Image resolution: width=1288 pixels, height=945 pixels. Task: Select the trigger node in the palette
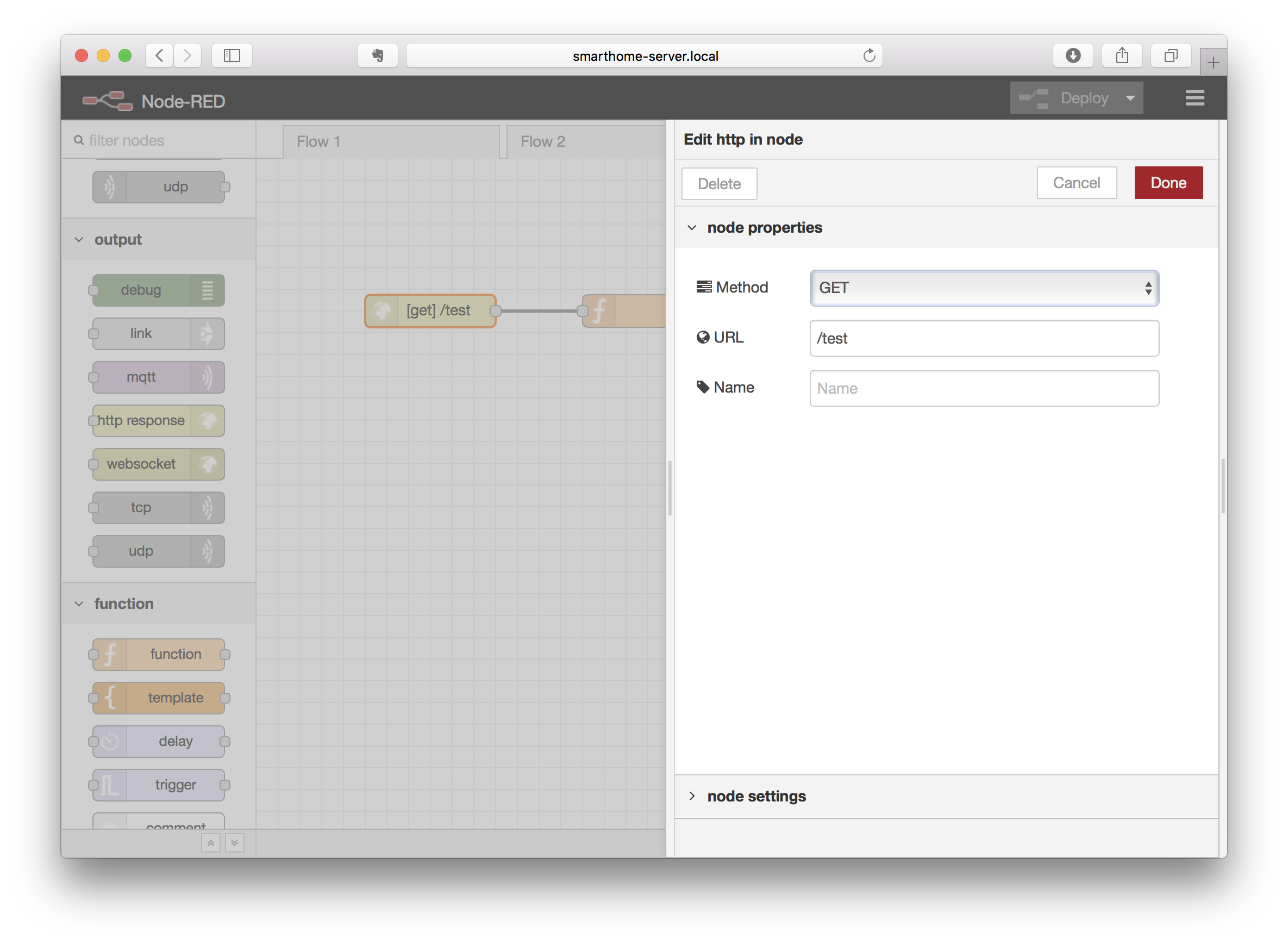159,784
